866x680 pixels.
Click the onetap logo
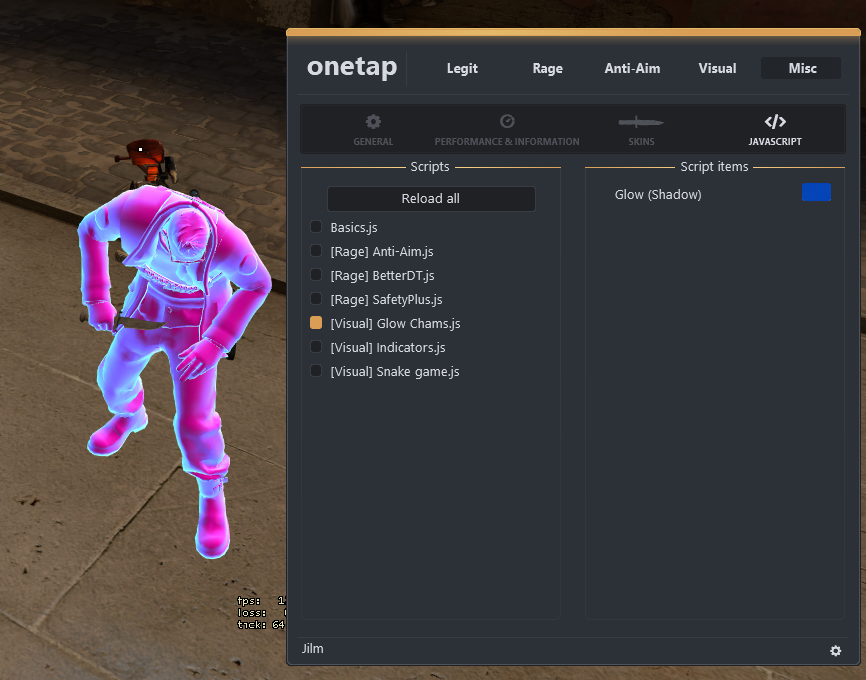(x=352, y=67)
